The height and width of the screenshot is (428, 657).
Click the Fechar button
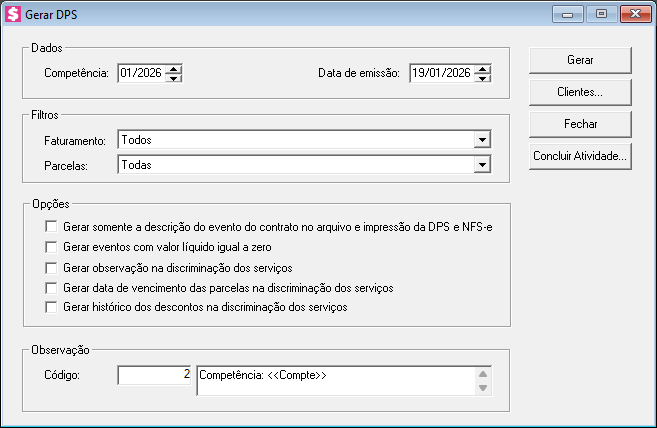pyautogui.click(x=579, y=124)
